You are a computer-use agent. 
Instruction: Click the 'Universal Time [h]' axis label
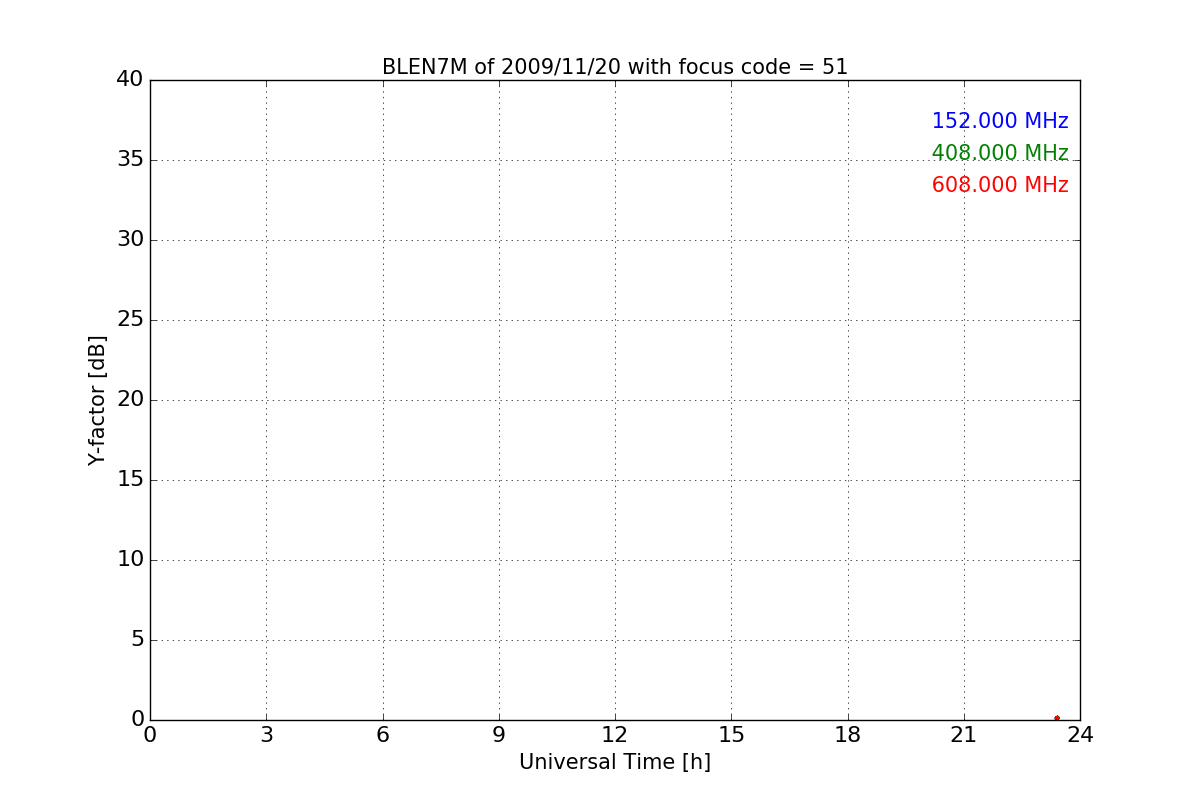615,762
